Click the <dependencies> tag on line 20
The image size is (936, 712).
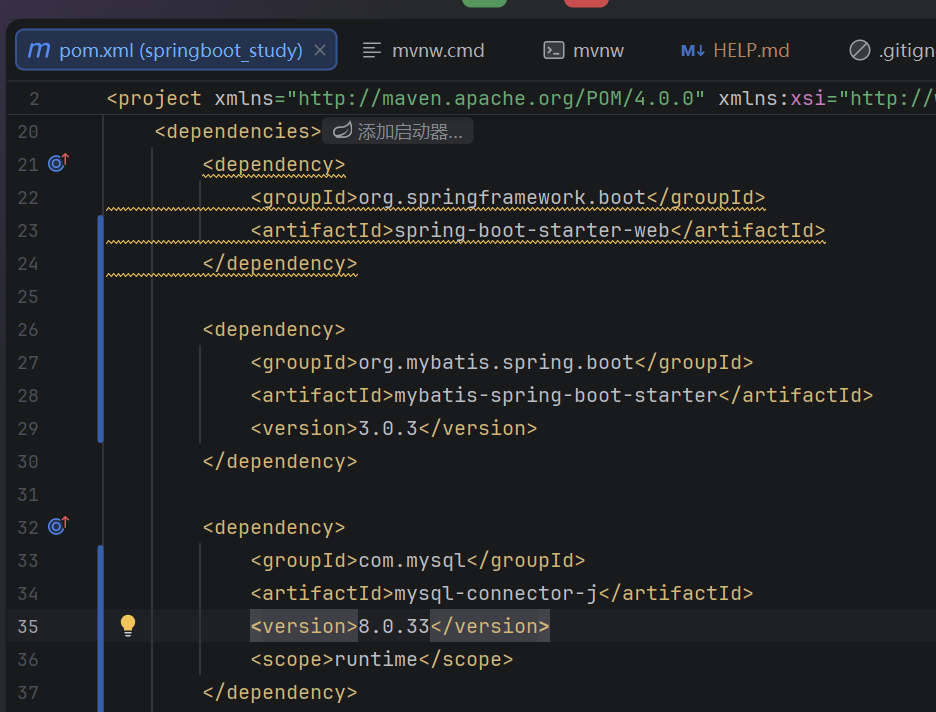[x=238, y=131]
